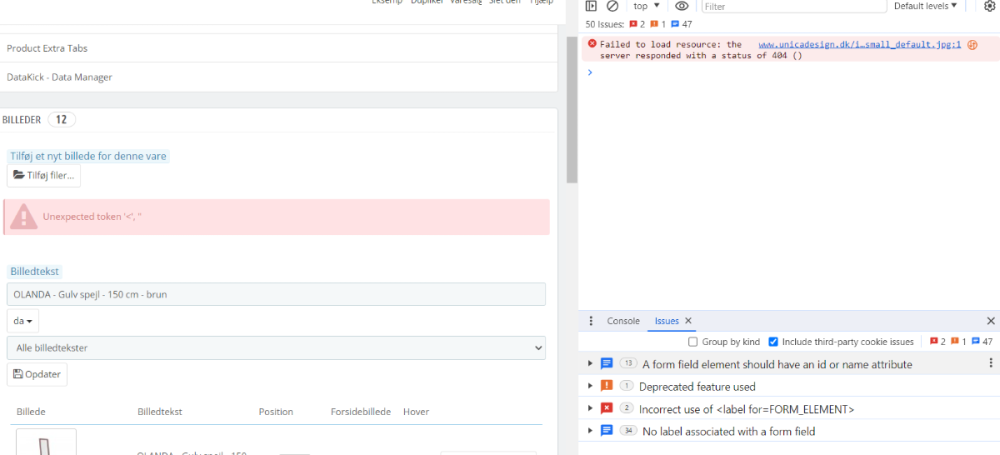Open the DataKick - Data Manager tab
The width and height of the screenshot is (1000, 455).
pos(60,77)
